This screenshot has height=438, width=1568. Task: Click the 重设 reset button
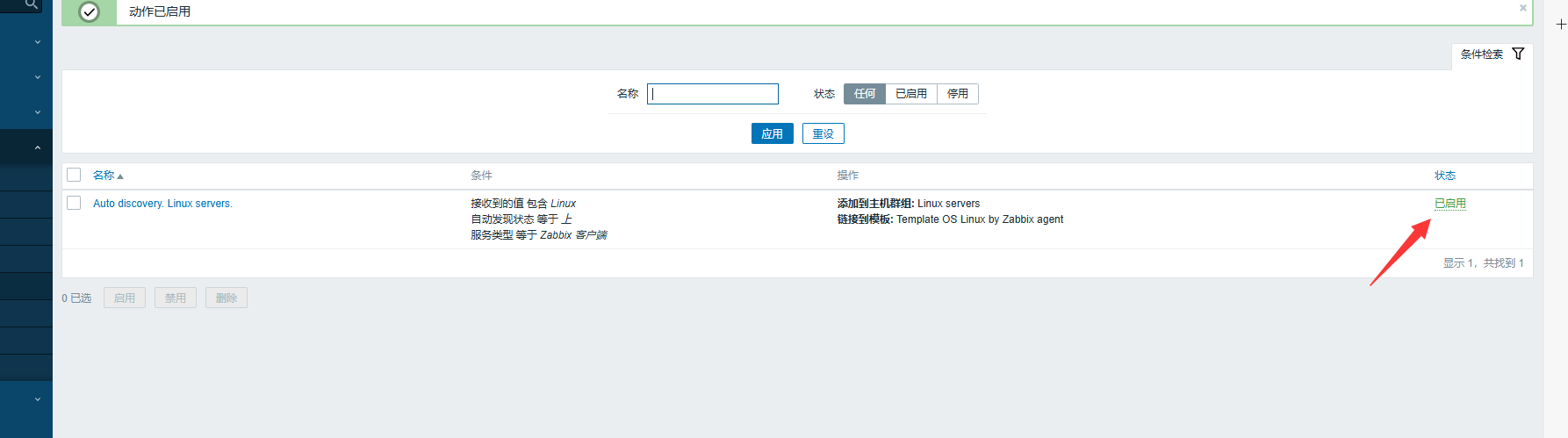click(824, 133)
